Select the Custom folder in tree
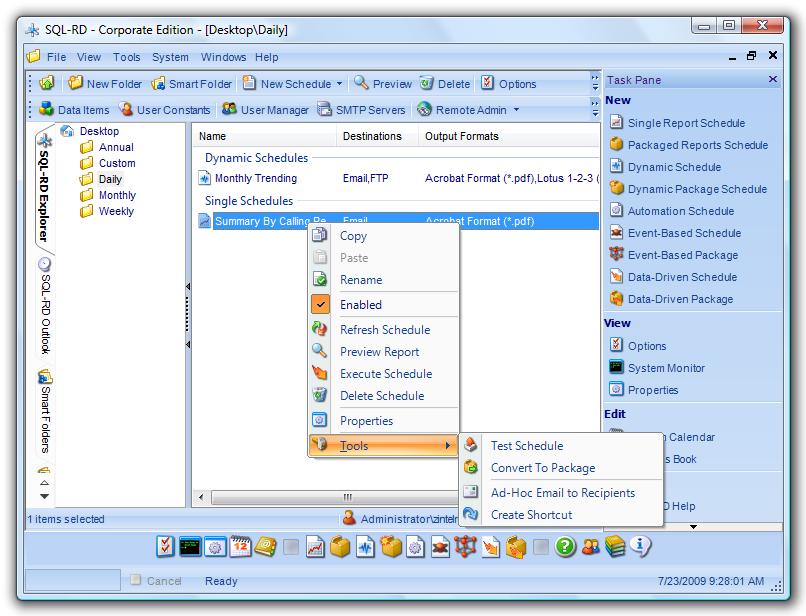 point(117,163)
